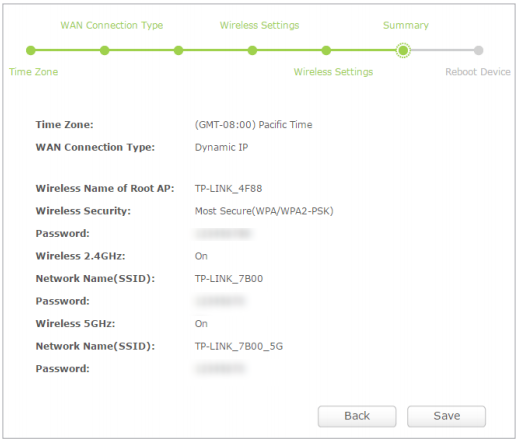This screenshot has height=442, width=518.
Task: Click the TP-LINK_7B00_5G network name value
Action: pyautogui.click(x=239, y=346)
